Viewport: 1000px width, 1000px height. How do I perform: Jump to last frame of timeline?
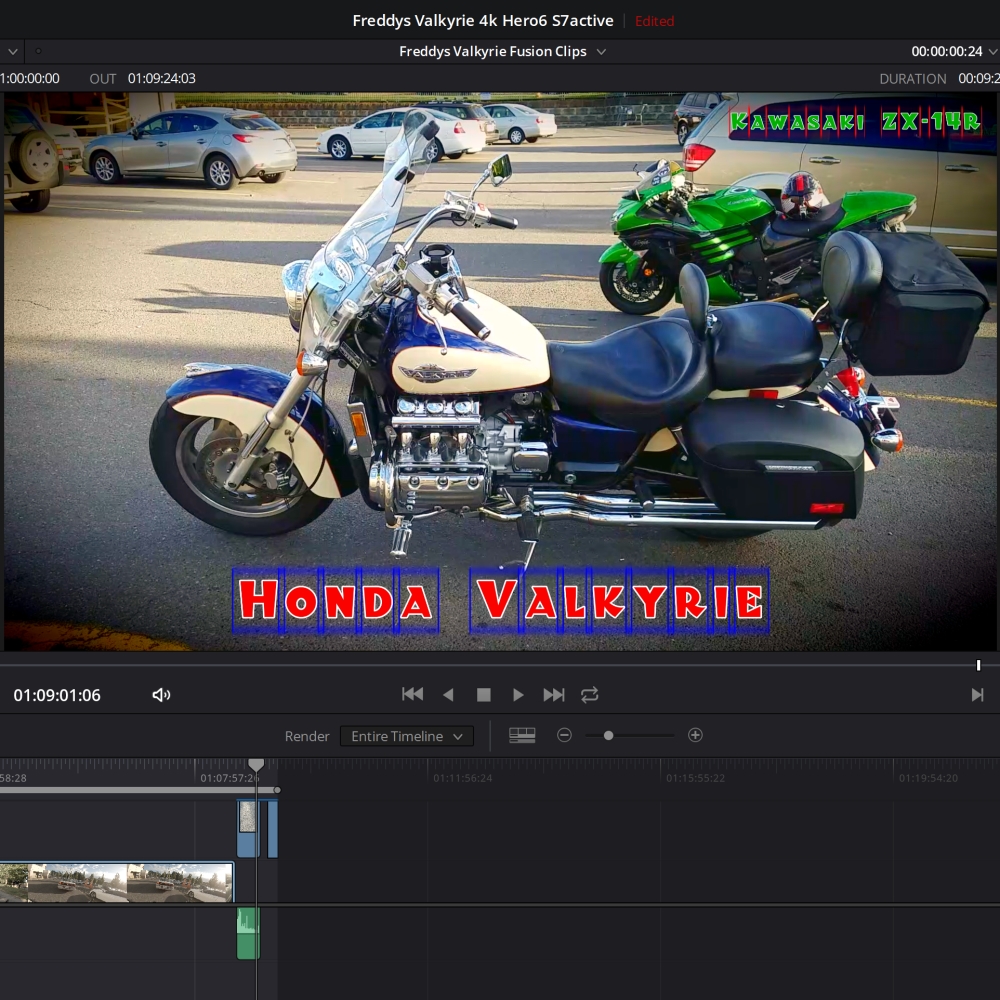click(554, 695)
